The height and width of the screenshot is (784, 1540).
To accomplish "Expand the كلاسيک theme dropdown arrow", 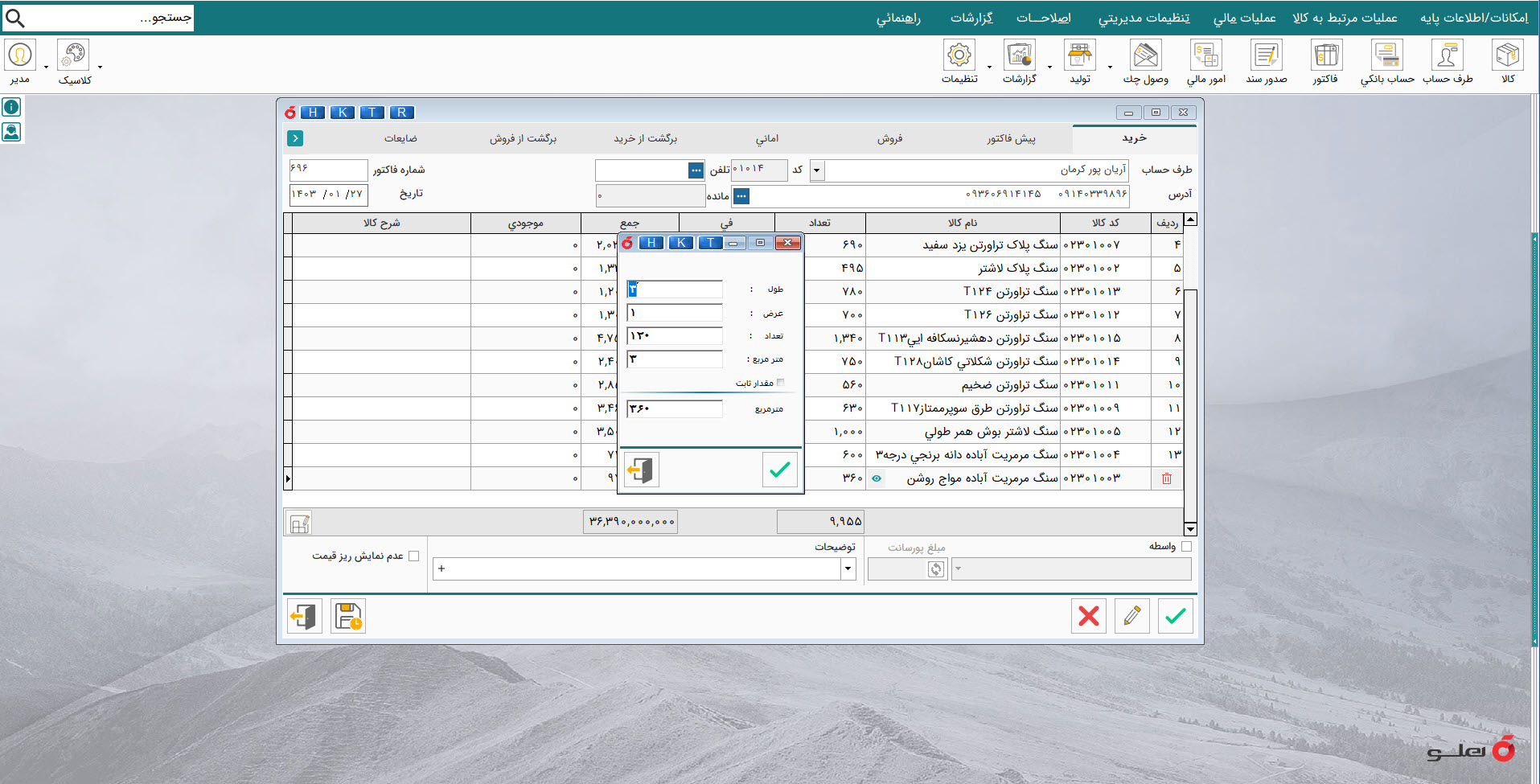I will (x=100, y=68).
